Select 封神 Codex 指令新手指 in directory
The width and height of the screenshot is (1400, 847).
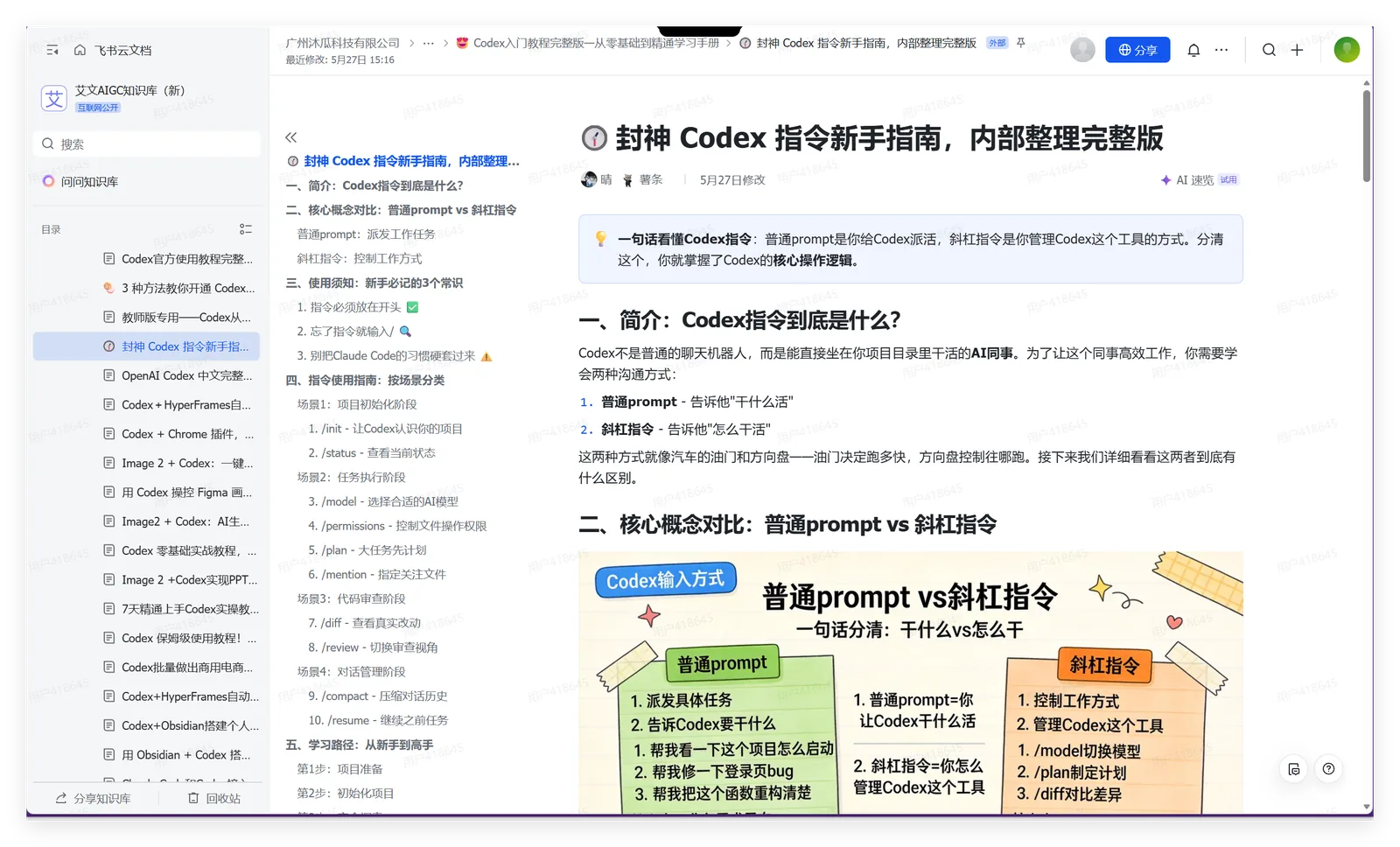pos(147,346)
